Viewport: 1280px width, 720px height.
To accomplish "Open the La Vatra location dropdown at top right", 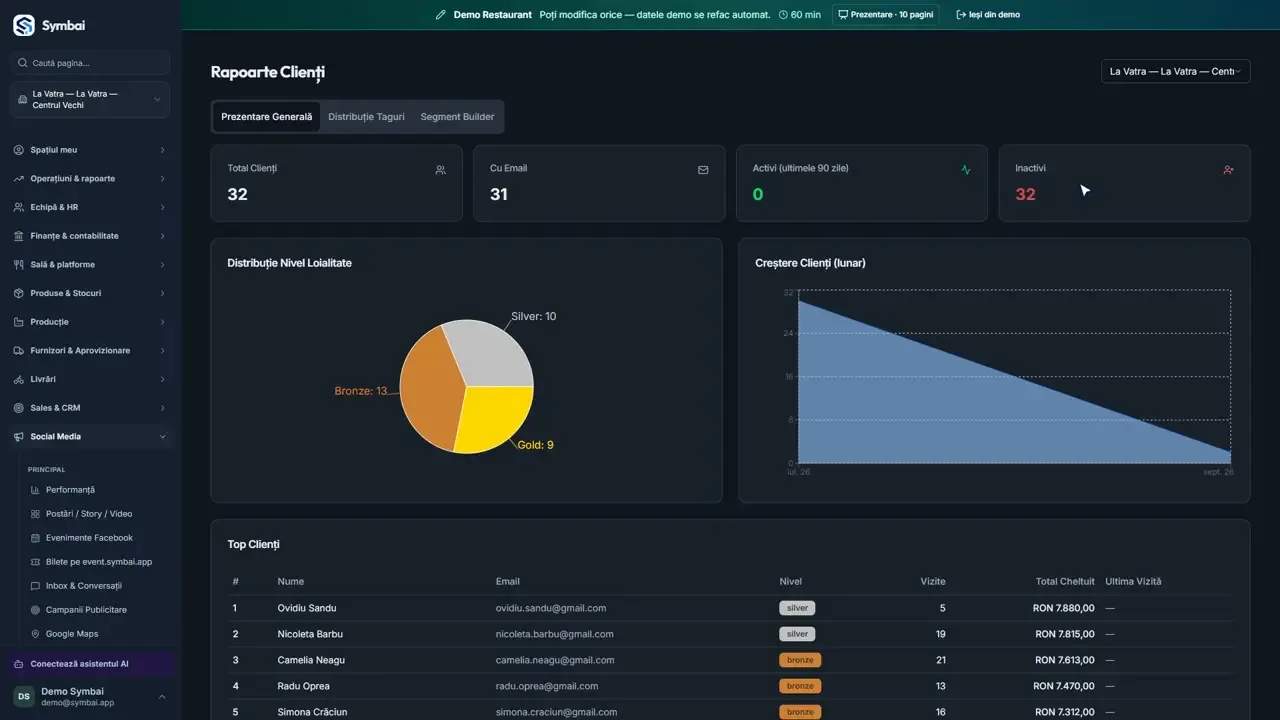I will pyautogui.click(x=1175, y=72).
